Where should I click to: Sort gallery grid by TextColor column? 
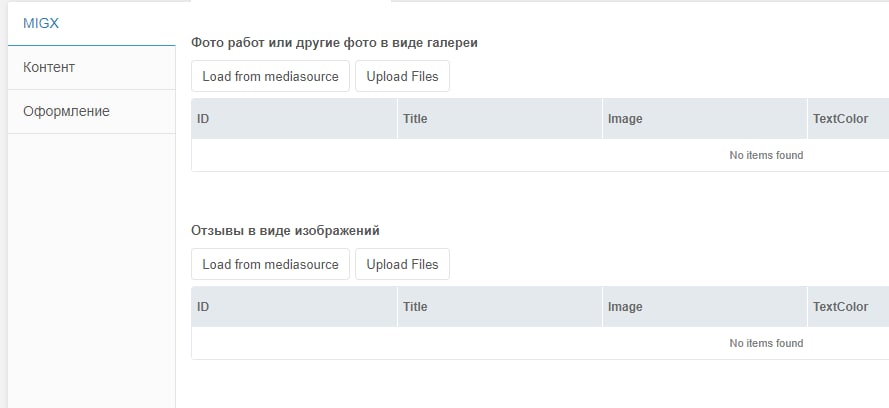point(848,119)
